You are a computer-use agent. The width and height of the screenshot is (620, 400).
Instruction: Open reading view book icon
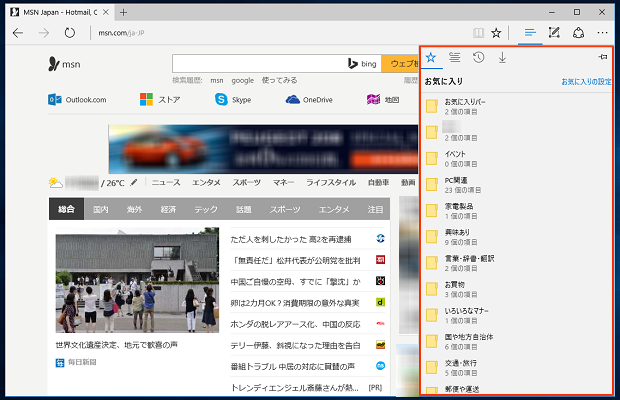coord(478,33)
